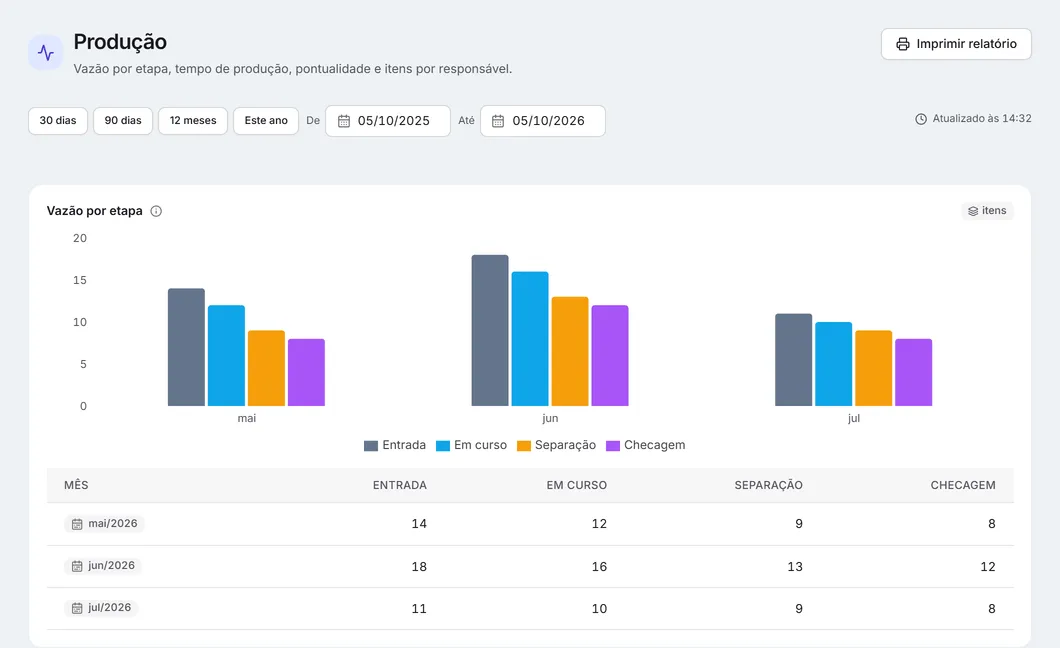Screen dimensions: 1060x648
Task: Click the Vazão por etapa chart title
Action: [x=95, y=211]
